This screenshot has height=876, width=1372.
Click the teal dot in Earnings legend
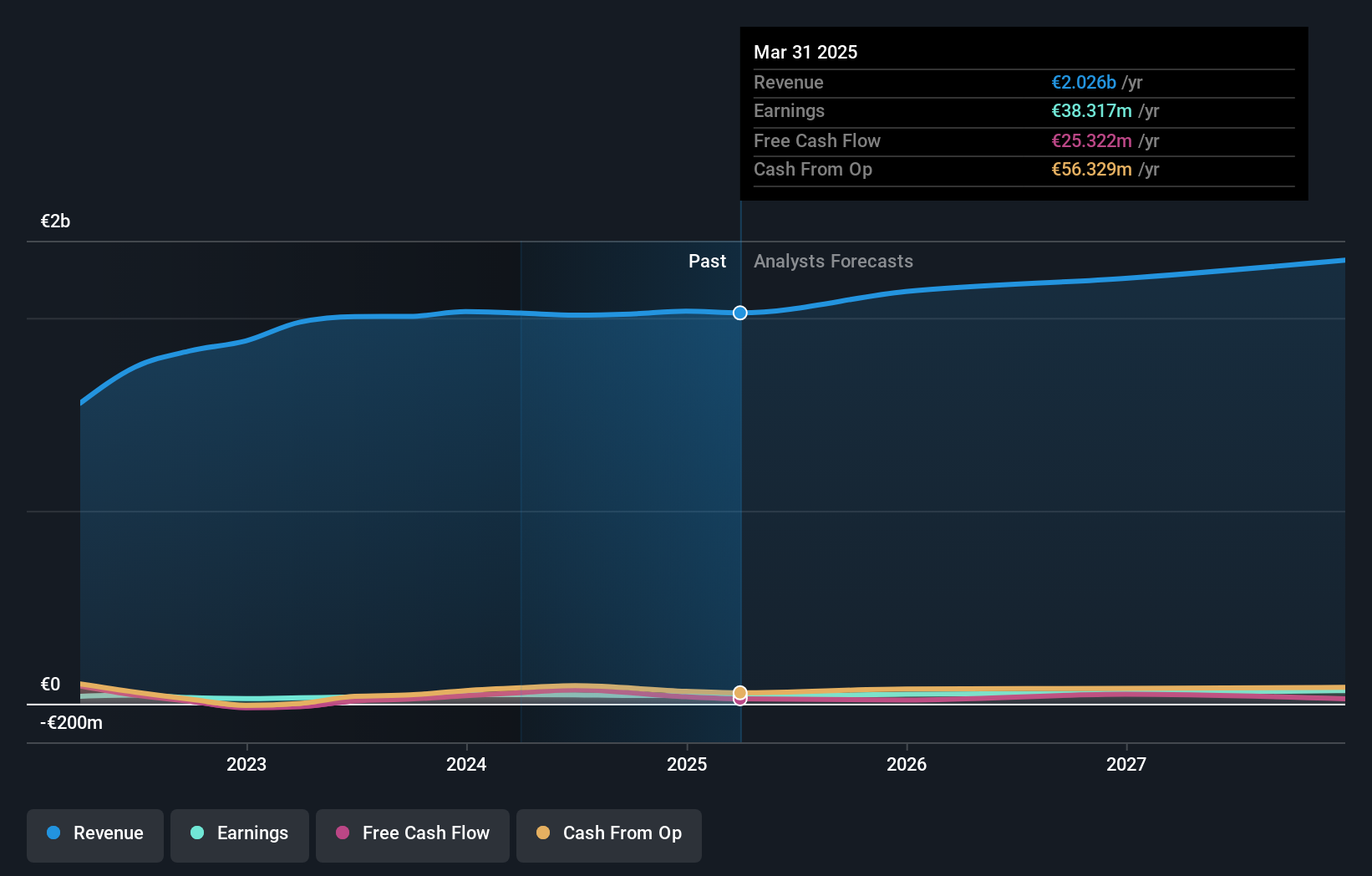click(x=197, y=833)
